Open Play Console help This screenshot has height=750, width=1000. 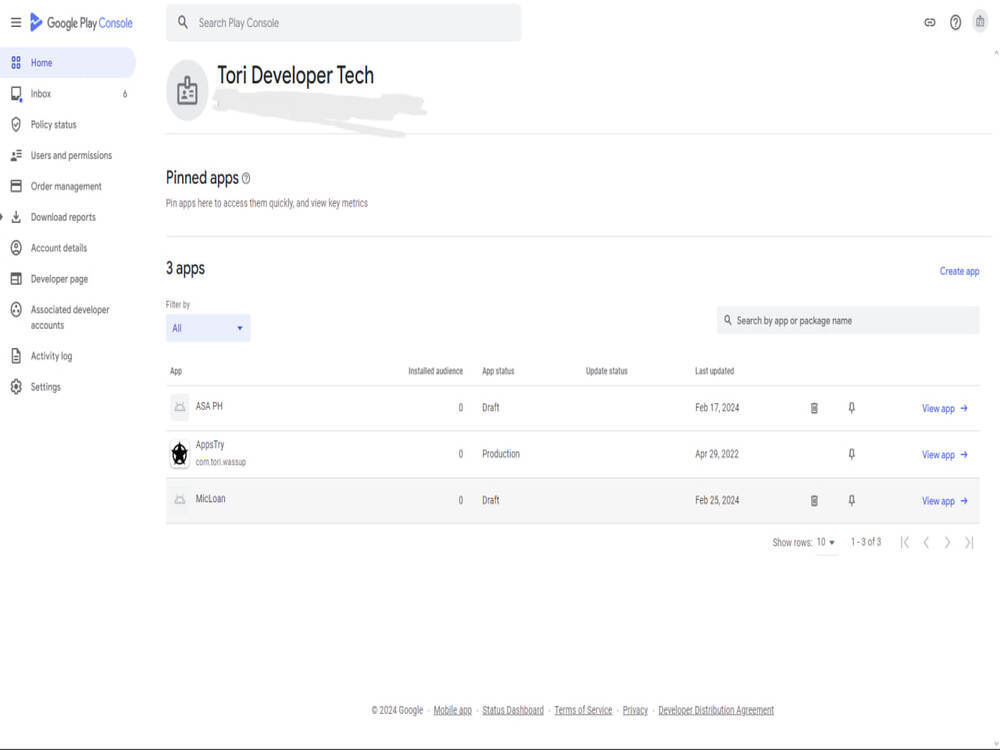pyautogui.click(x=957, y=22)
